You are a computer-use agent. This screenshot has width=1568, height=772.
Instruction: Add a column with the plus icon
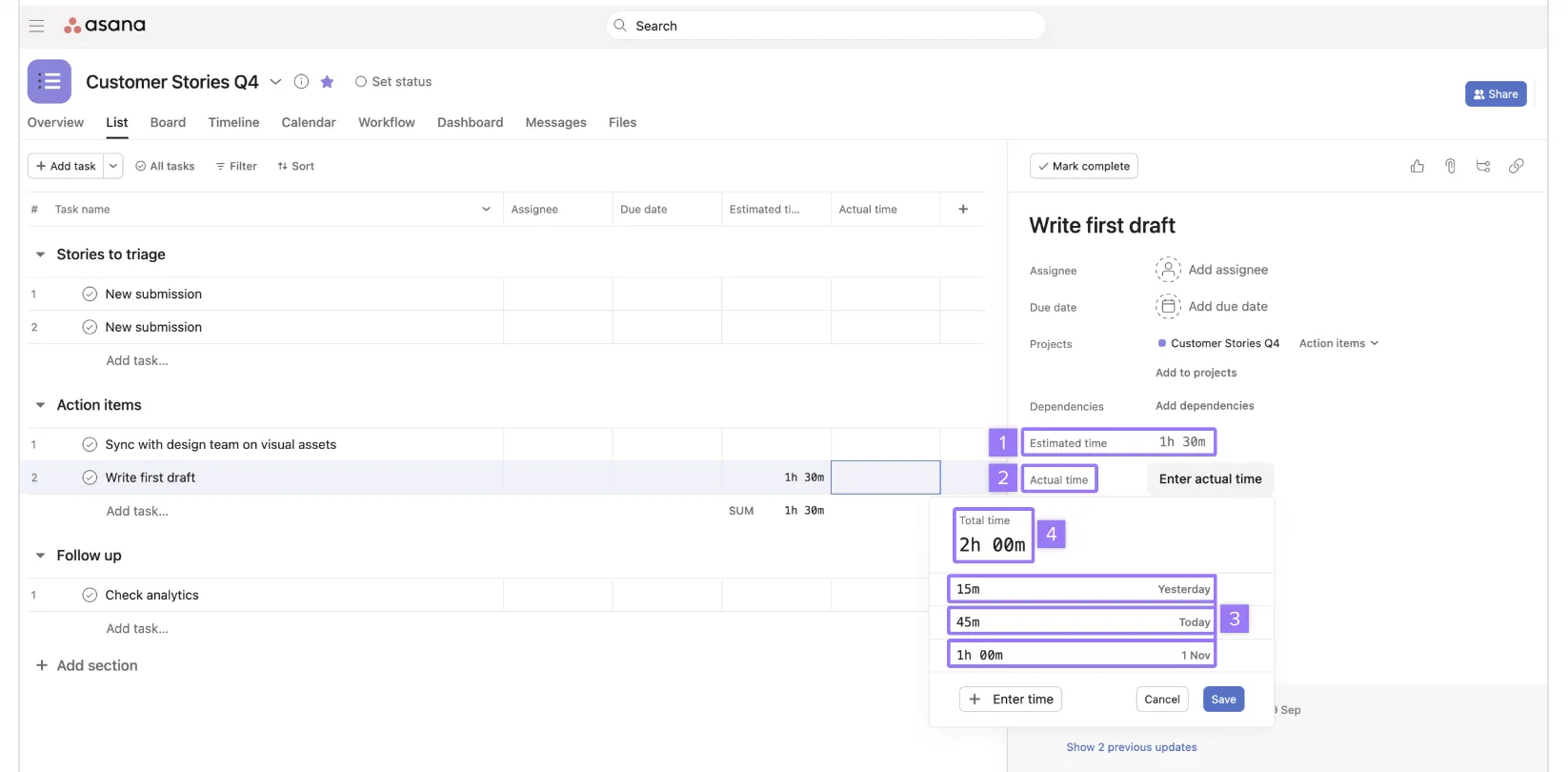click(963, 209)
